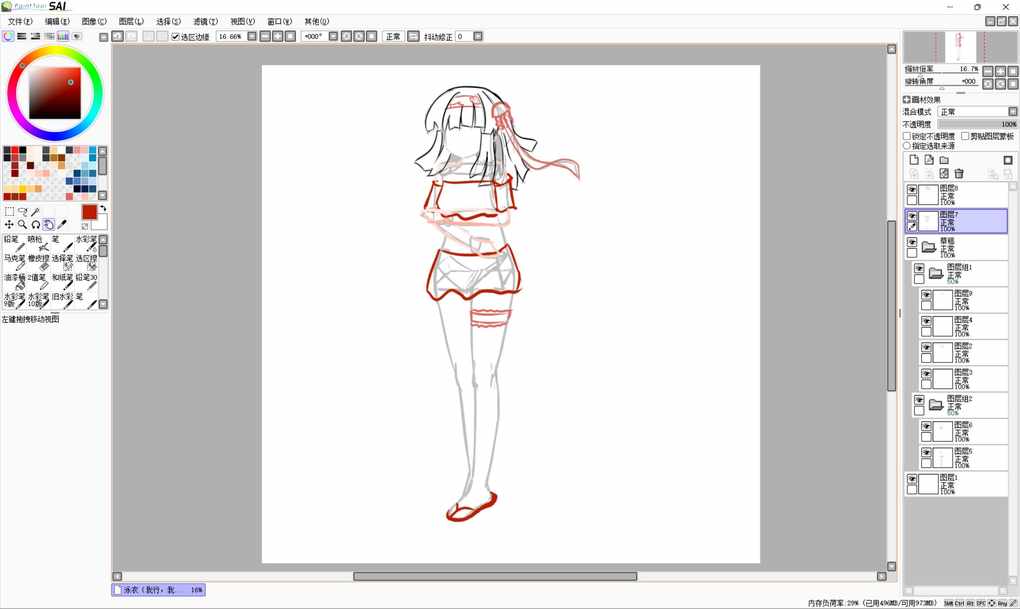Choose the 铅笔30 brush preset

click(x=86, y=281)
